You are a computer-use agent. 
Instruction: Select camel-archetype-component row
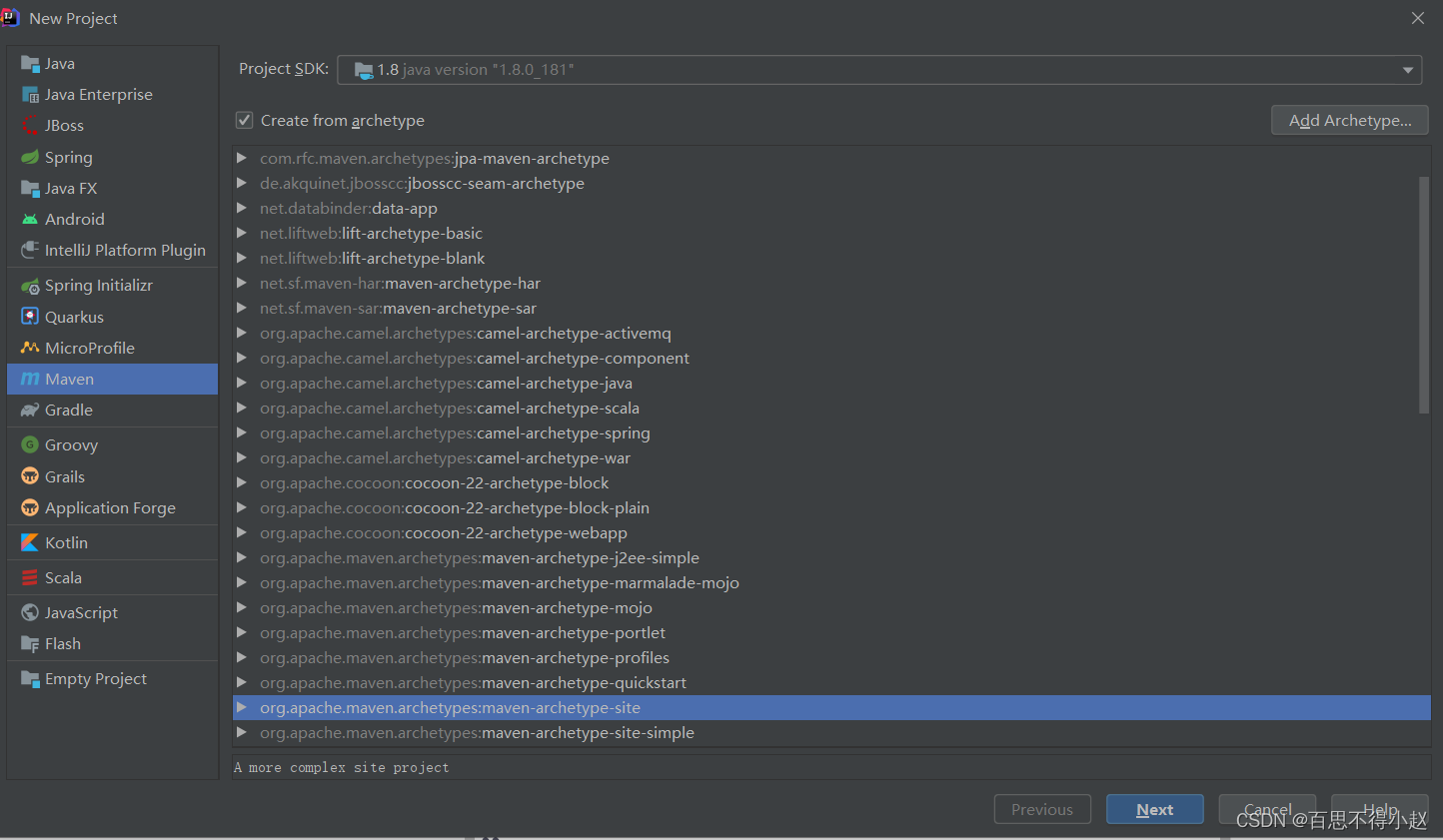tap(831, 358)
